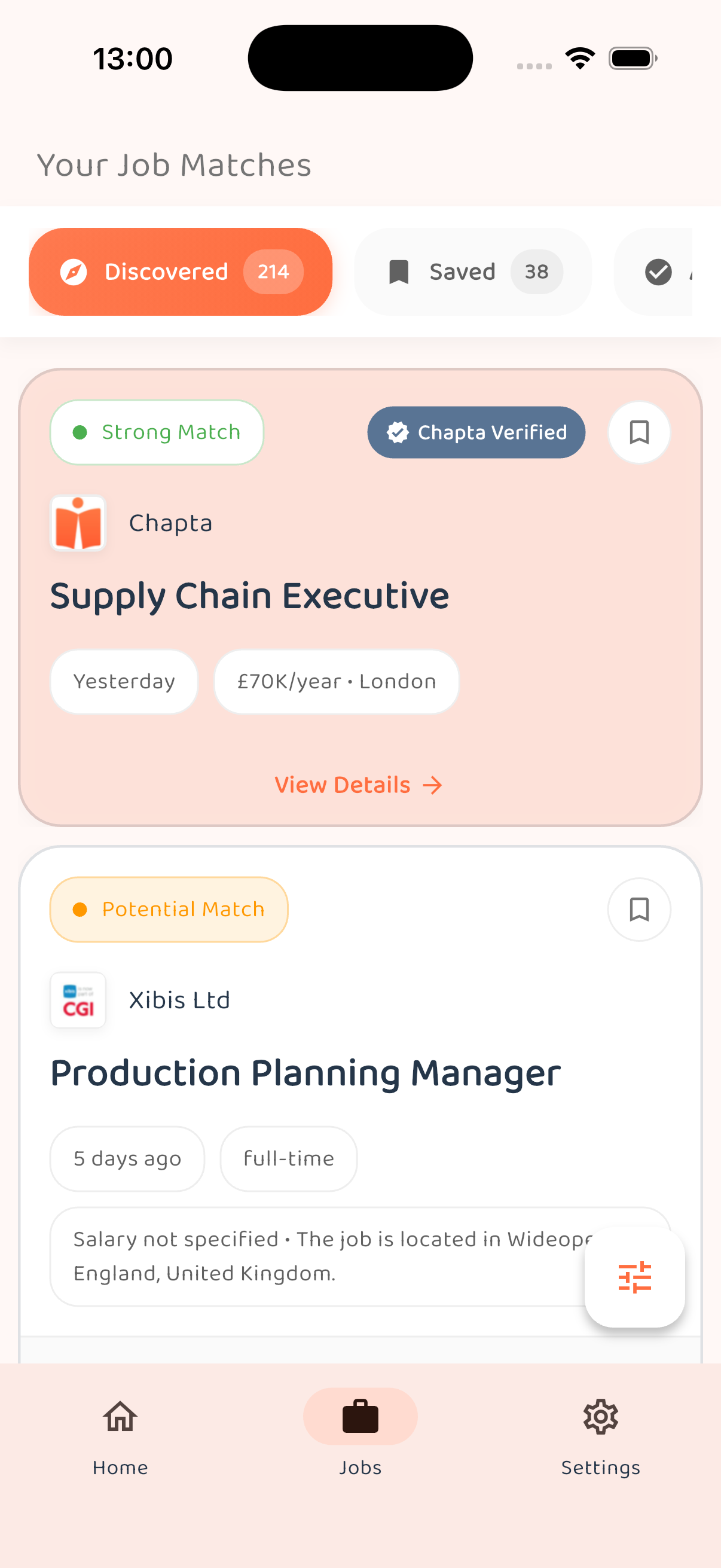Open the Settings gear icon
The image size is (721, 1568).
(x=600, y=1416)
